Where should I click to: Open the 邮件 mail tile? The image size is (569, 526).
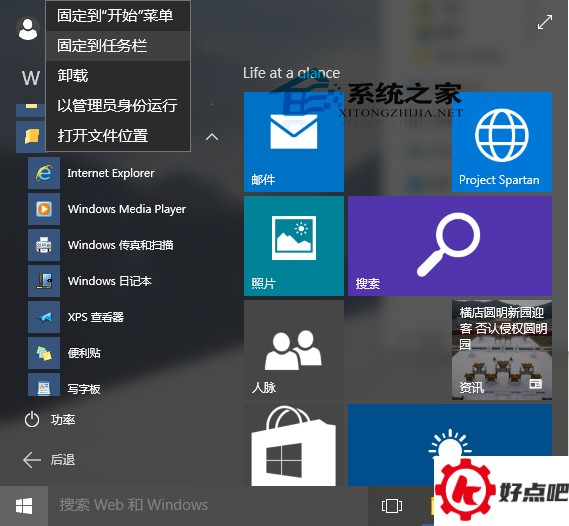coord(294,142)
